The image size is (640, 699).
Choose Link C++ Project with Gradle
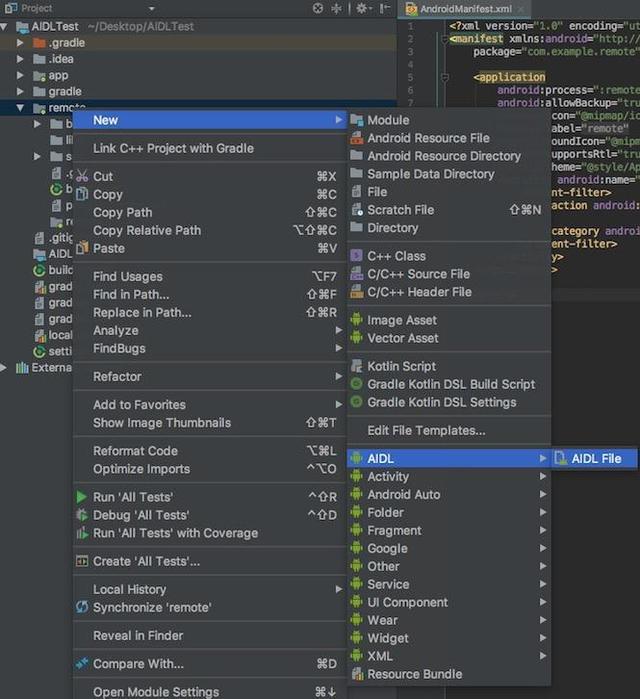pos(210,148)
